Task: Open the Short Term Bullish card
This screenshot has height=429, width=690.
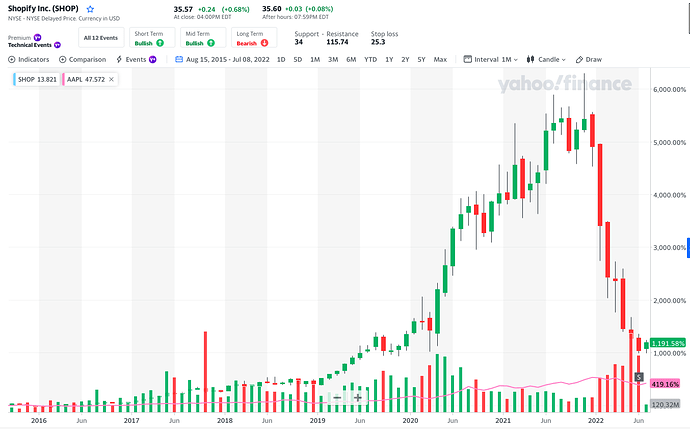Action: point(152,38)
